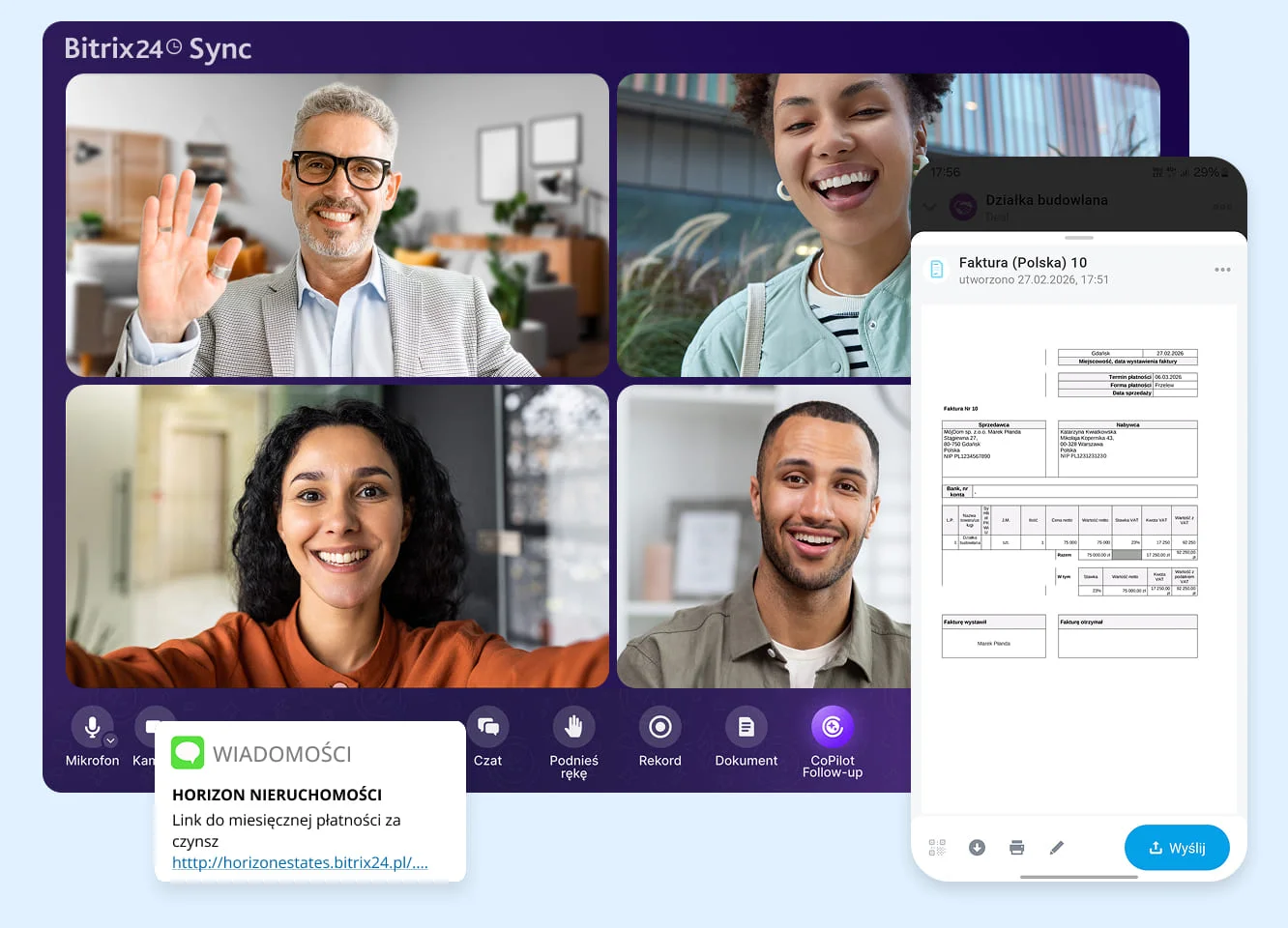Collapse the Działka budowlana deal chevron
Viewport: 1288px width, 928px height.
[930, 207]
